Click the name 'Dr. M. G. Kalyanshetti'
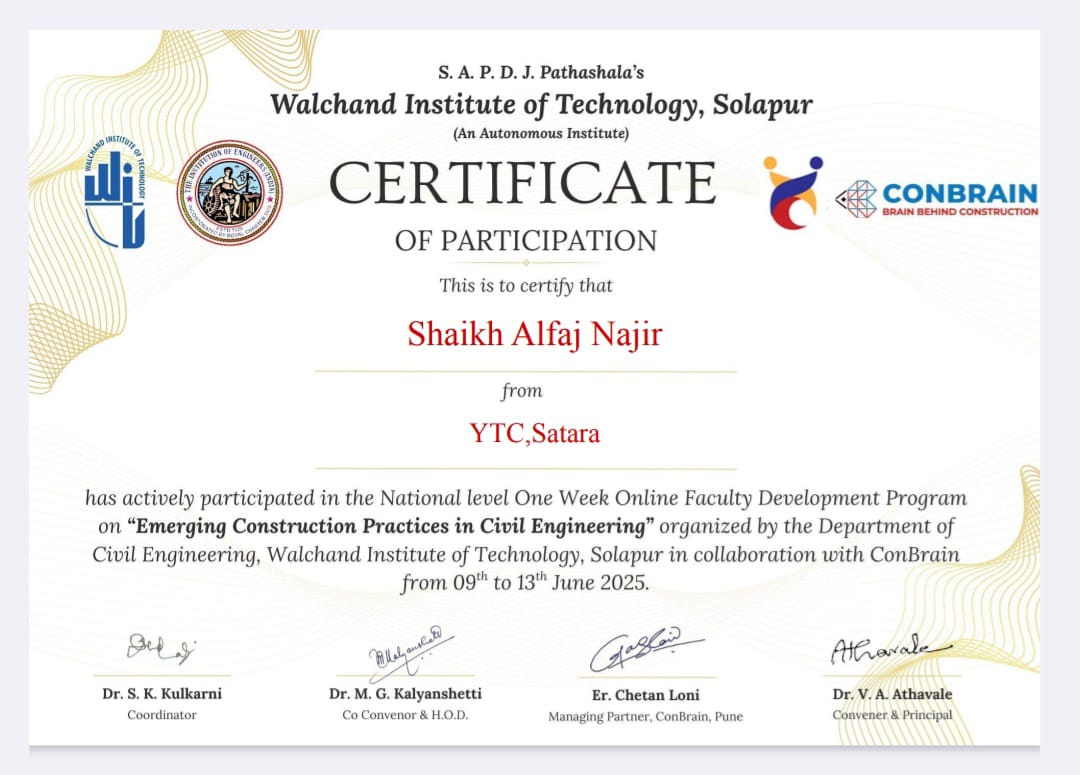The width and height of the screenshot is (1080, 775). coord(405,694)
